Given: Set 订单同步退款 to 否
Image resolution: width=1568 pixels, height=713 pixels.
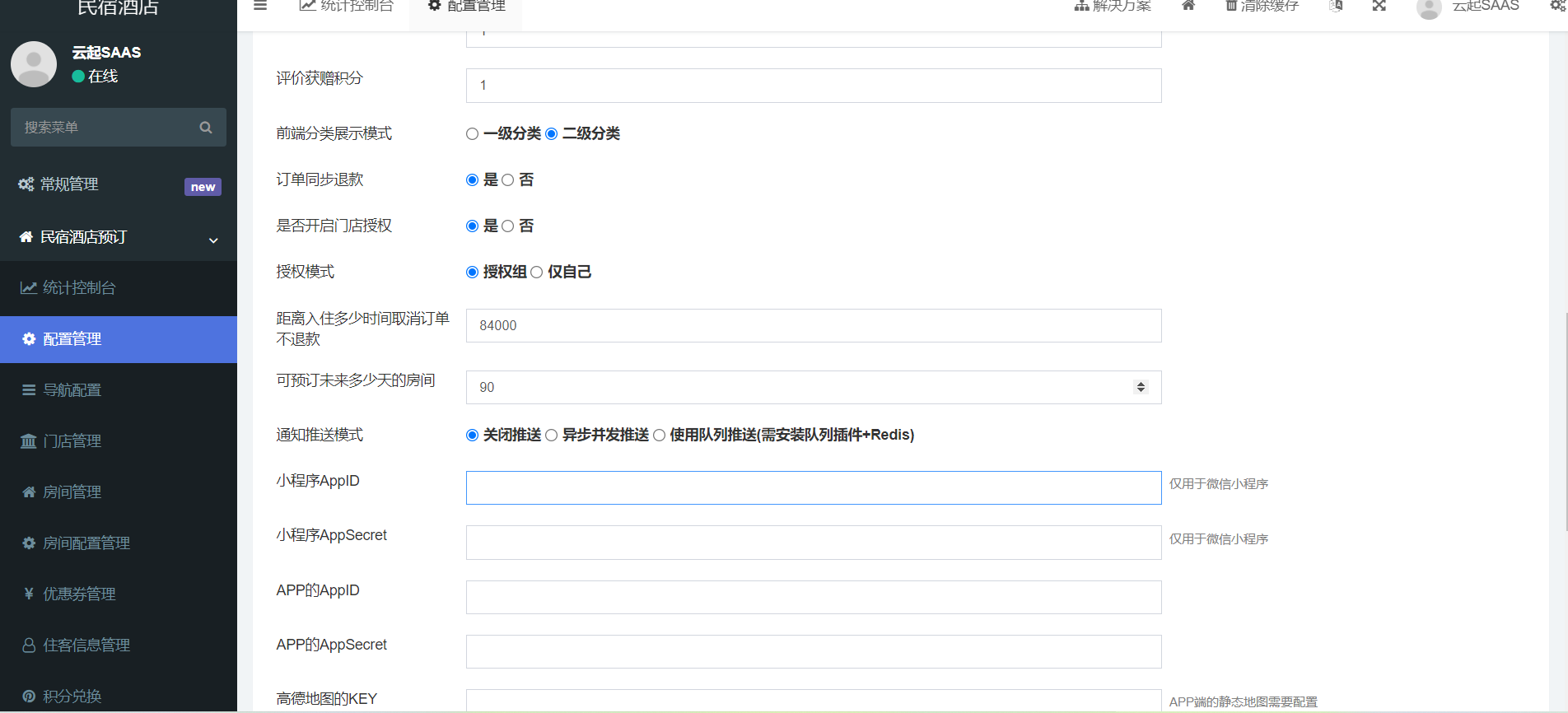Looking at the screenshot, I should [x=508, y=180].
